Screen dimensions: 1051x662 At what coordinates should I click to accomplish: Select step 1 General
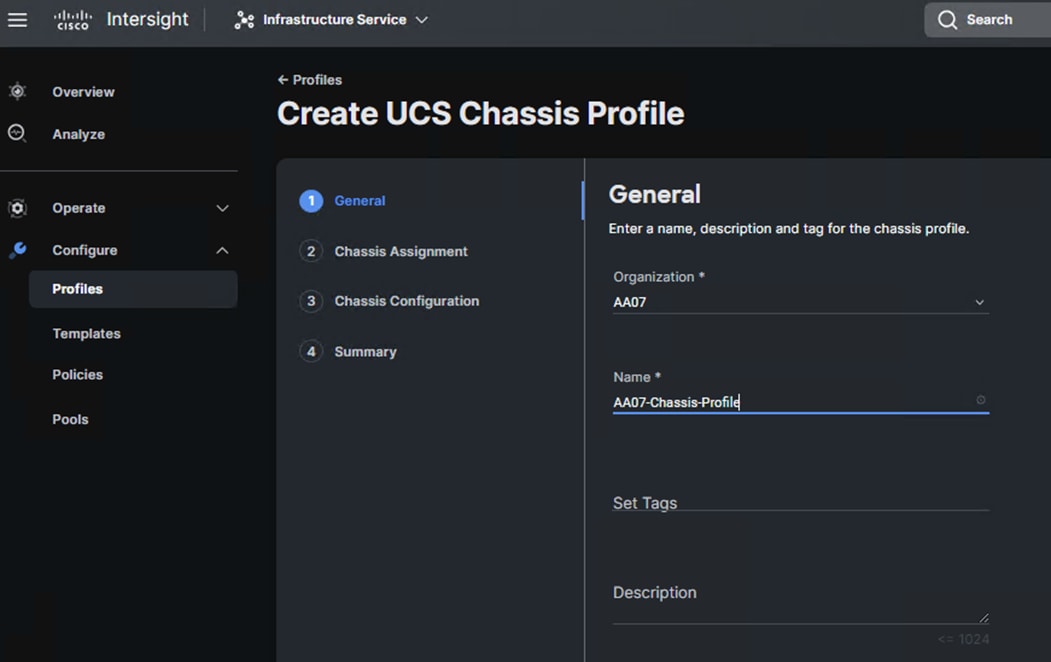(x=360, y=200)
